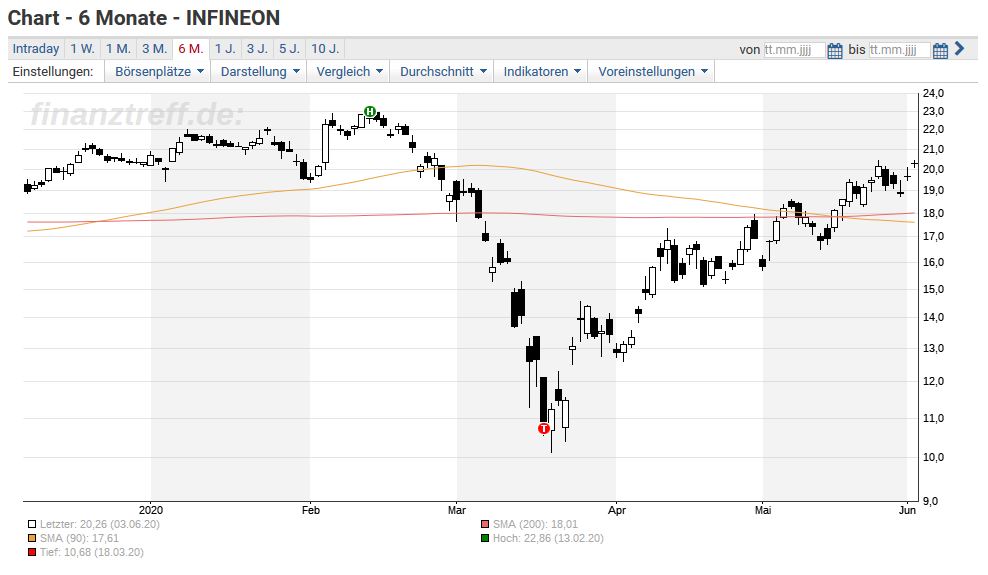This screenshot has width=988, height=575.
Task: Select the 1 W. time range tab
Action: click(x=83, y=49)
